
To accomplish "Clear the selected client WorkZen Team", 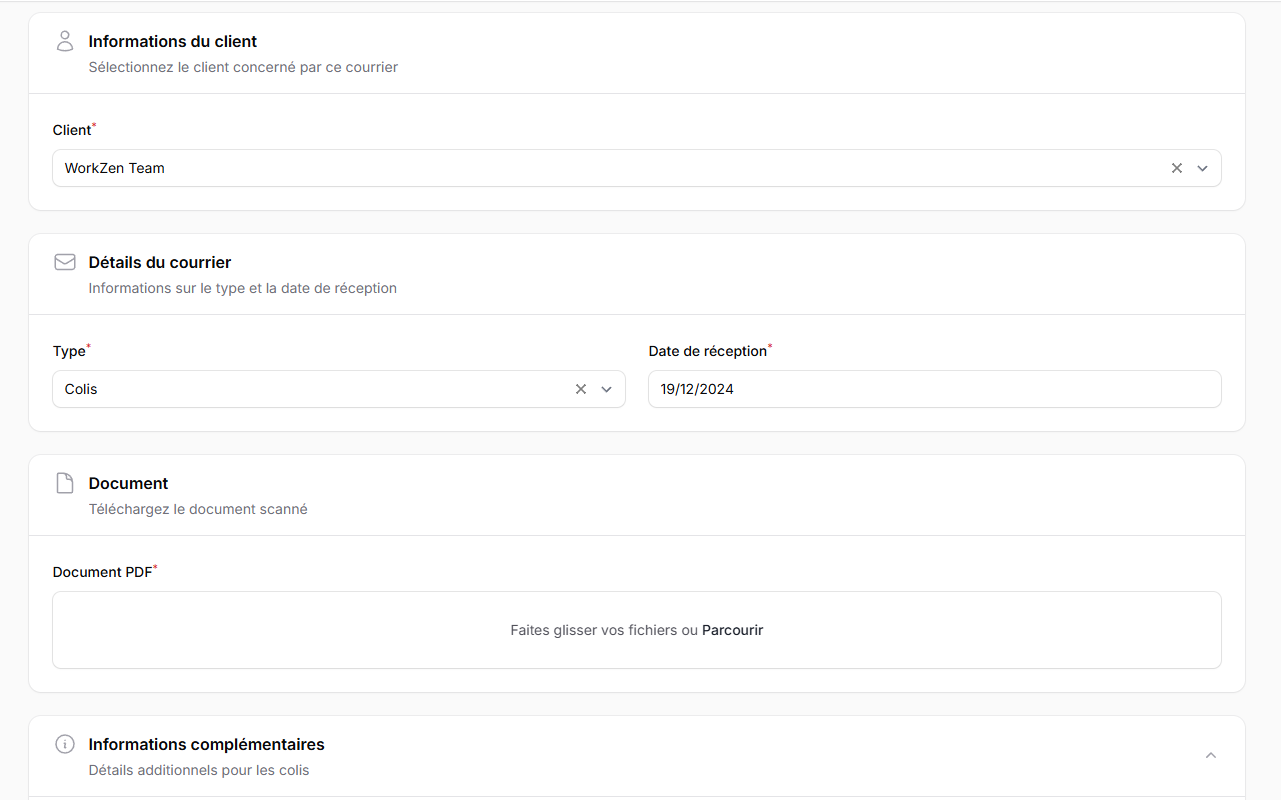I will coord(1176,168).
